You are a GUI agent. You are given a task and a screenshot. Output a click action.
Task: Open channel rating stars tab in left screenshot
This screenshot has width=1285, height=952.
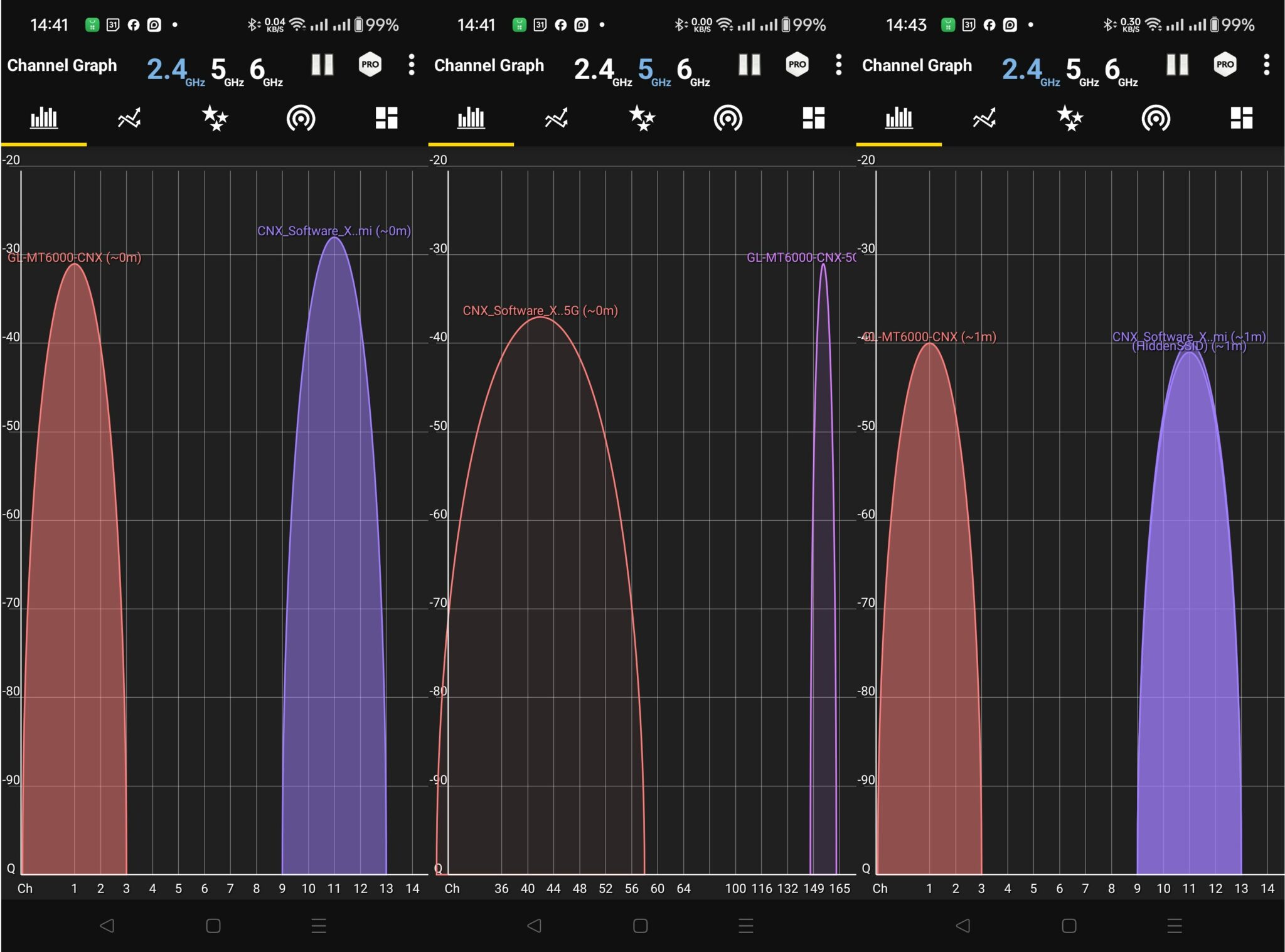pos(215,118)
